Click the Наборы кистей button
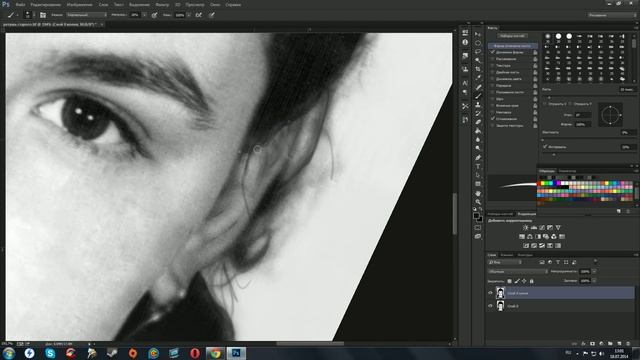 512,36
